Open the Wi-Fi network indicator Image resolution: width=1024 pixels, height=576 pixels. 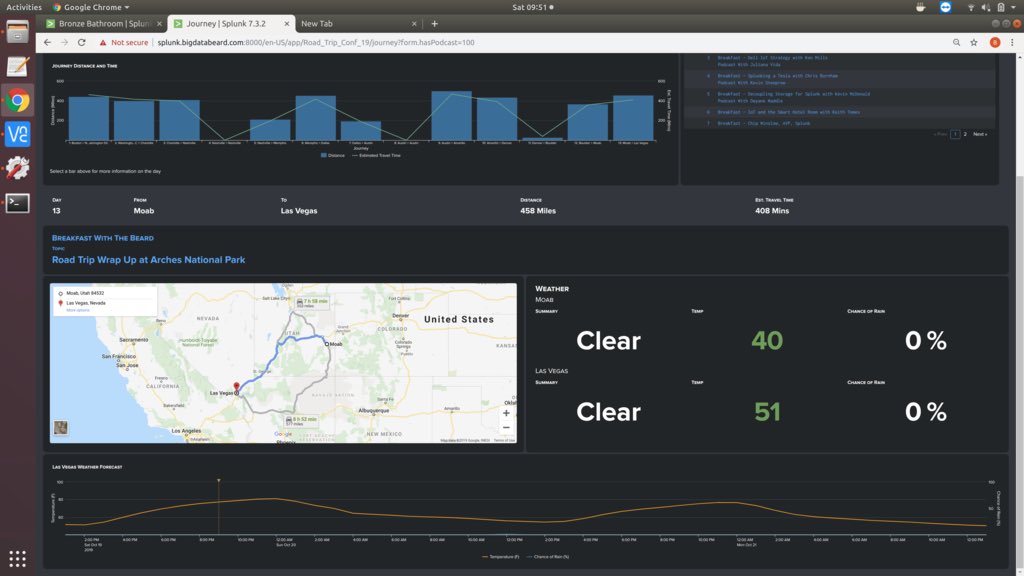[x=971, y=7]
